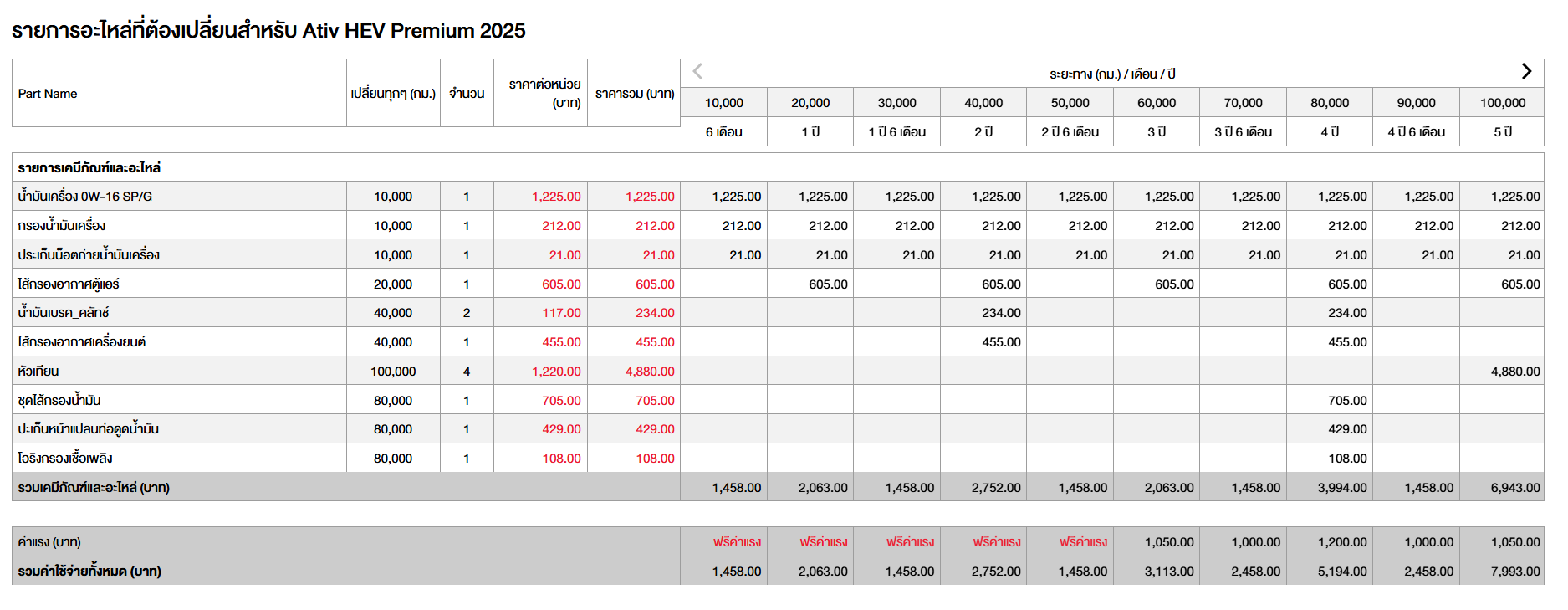Select the 10,000 km column header
1568x610 pixels.
coord(724,103)
